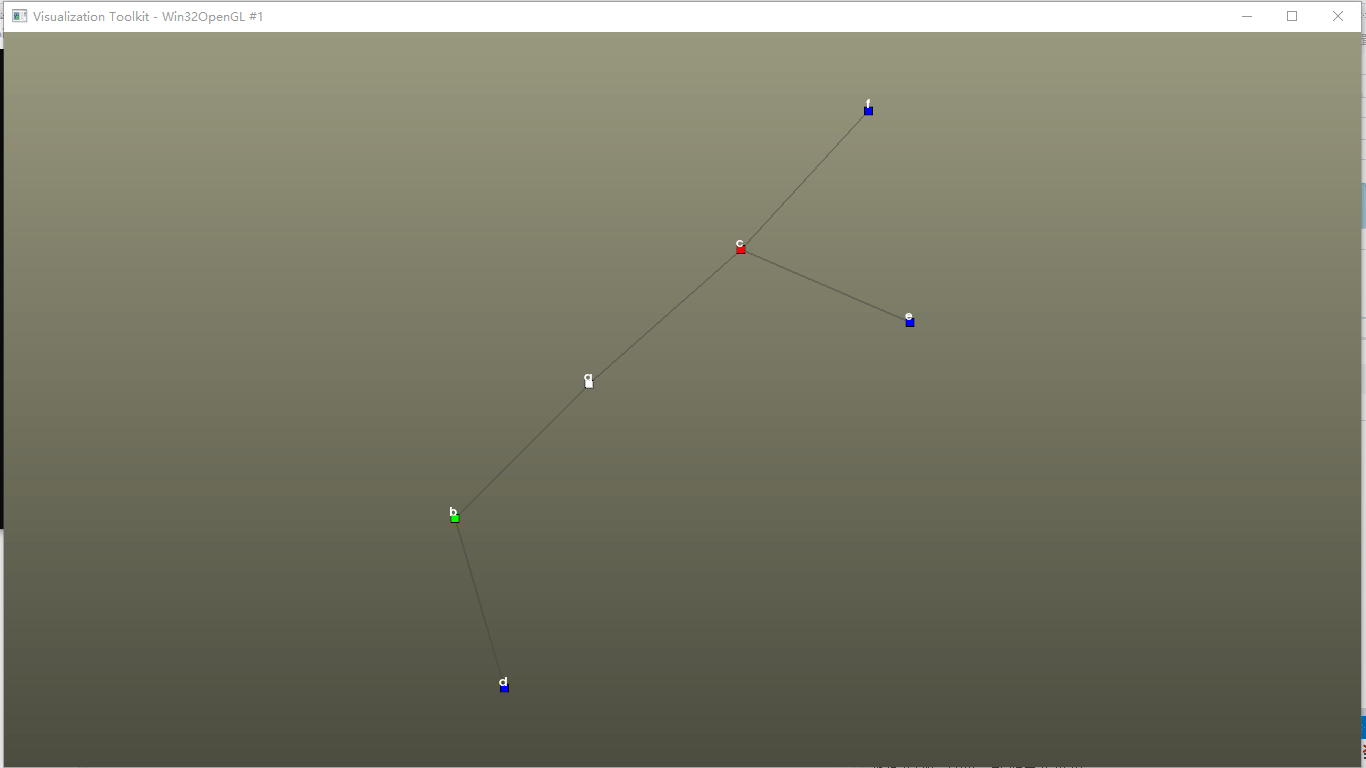Screen dimensions: 1366x768
Task: Select the blue node labeled f
Action: coord(868,111)
